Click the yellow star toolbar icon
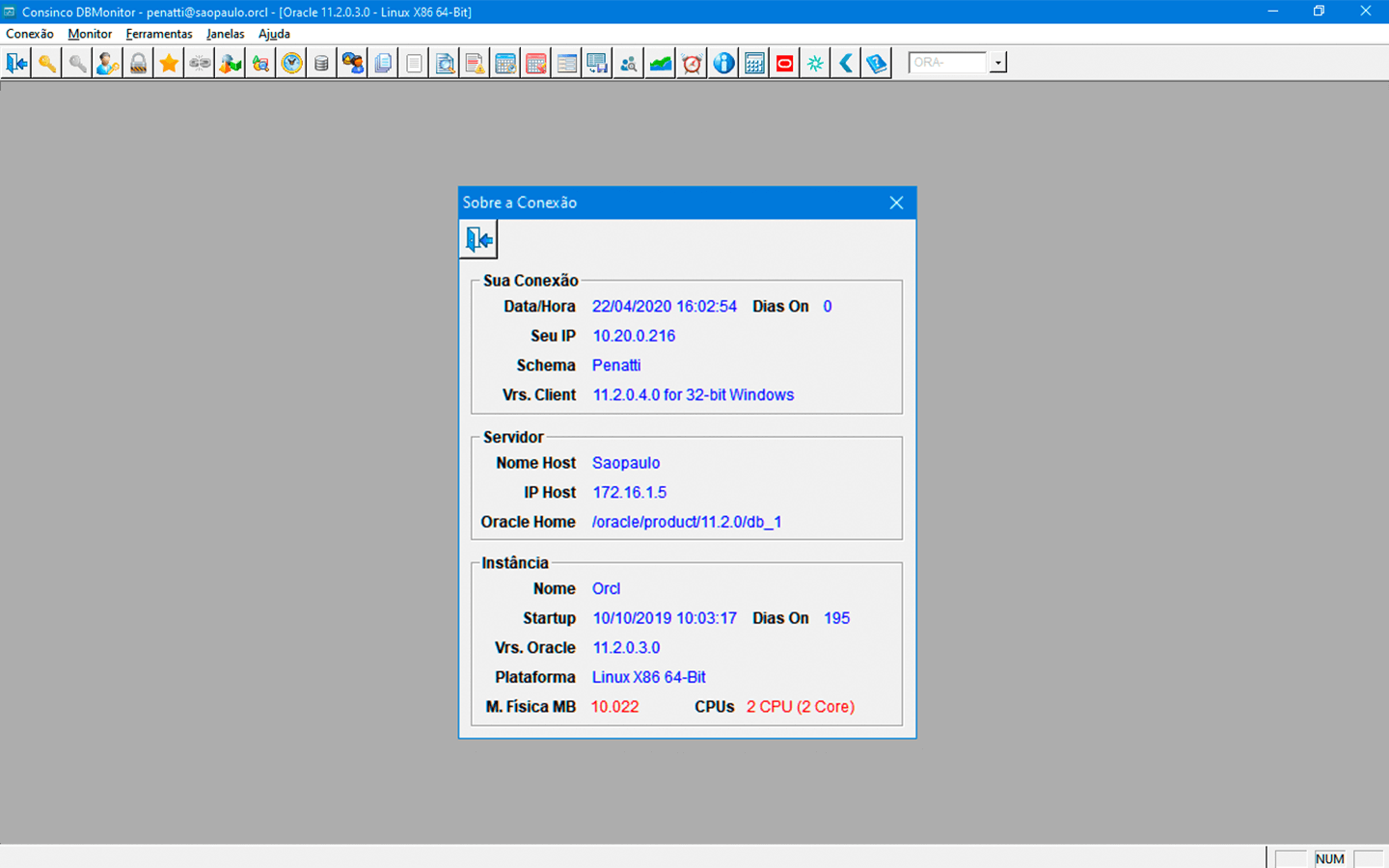Image resolution: width=1389 pixels, height=868 pixels. pyautogui.click(x=169, y=64)
